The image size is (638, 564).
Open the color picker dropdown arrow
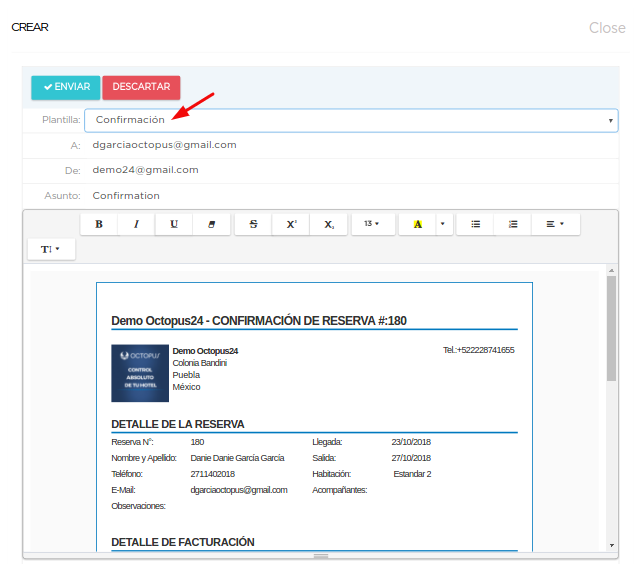444,224
